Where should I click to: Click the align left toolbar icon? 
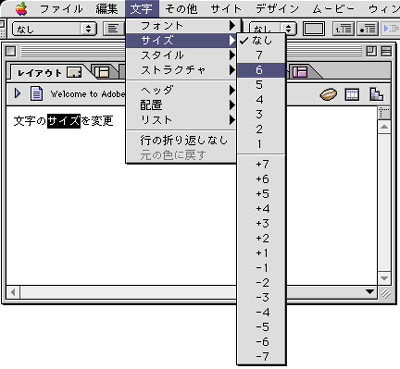(x=113, y=29)
